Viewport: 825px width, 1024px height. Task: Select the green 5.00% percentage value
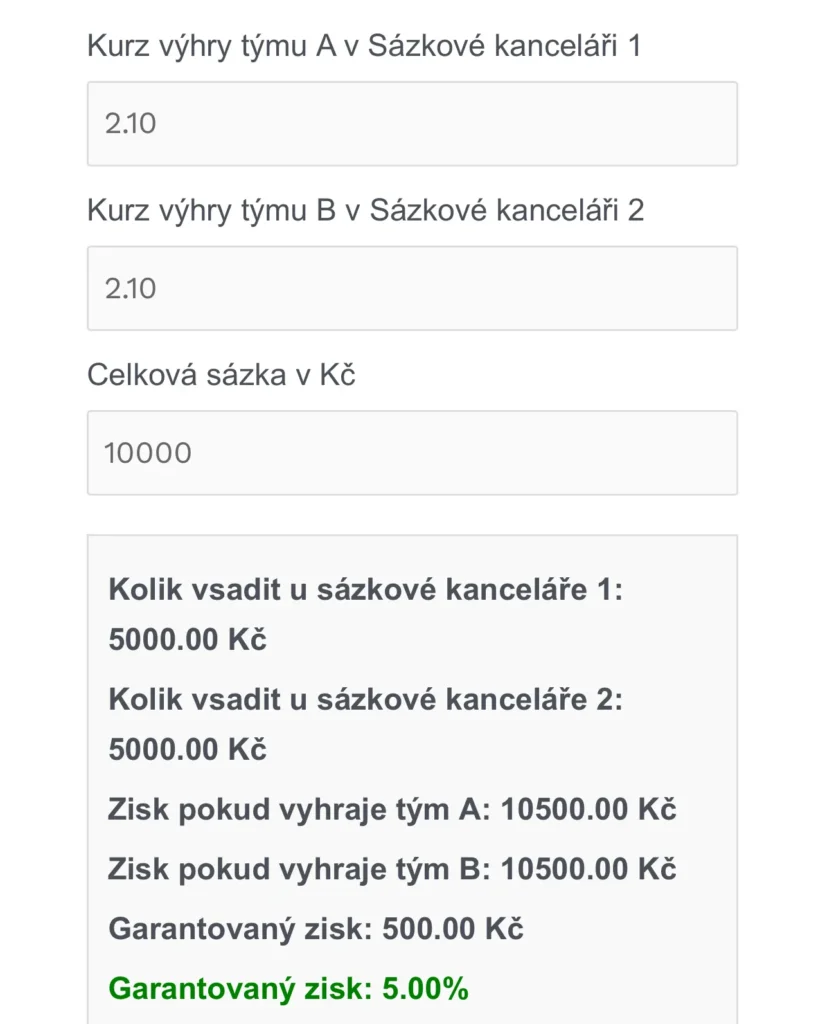coord(425,989)
